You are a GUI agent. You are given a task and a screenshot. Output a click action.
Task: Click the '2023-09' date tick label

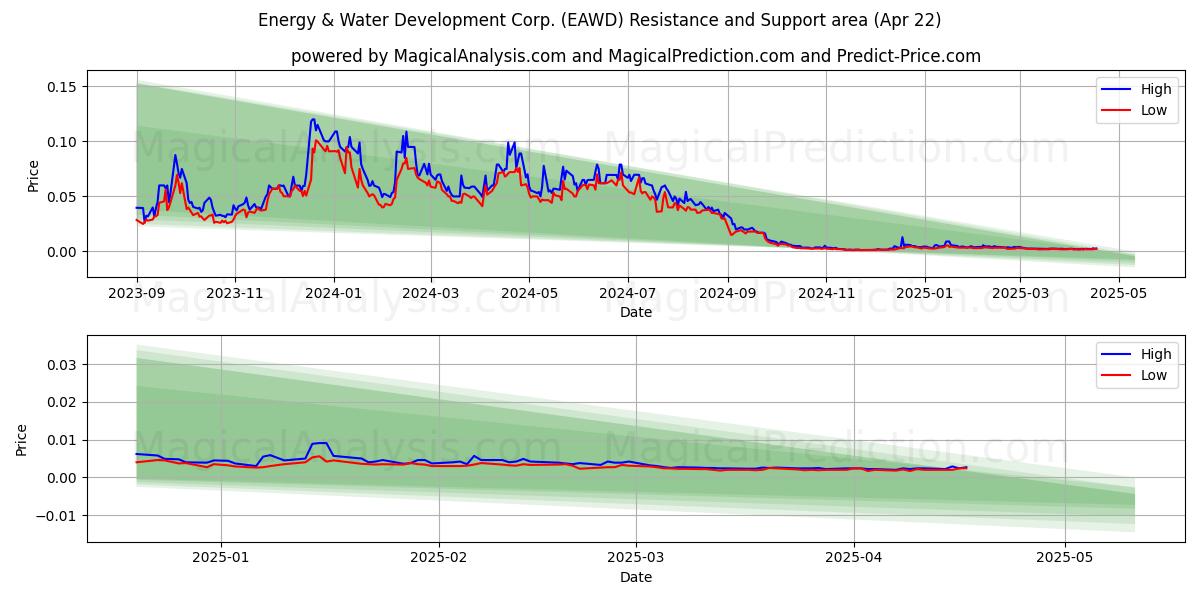point(137,294)
